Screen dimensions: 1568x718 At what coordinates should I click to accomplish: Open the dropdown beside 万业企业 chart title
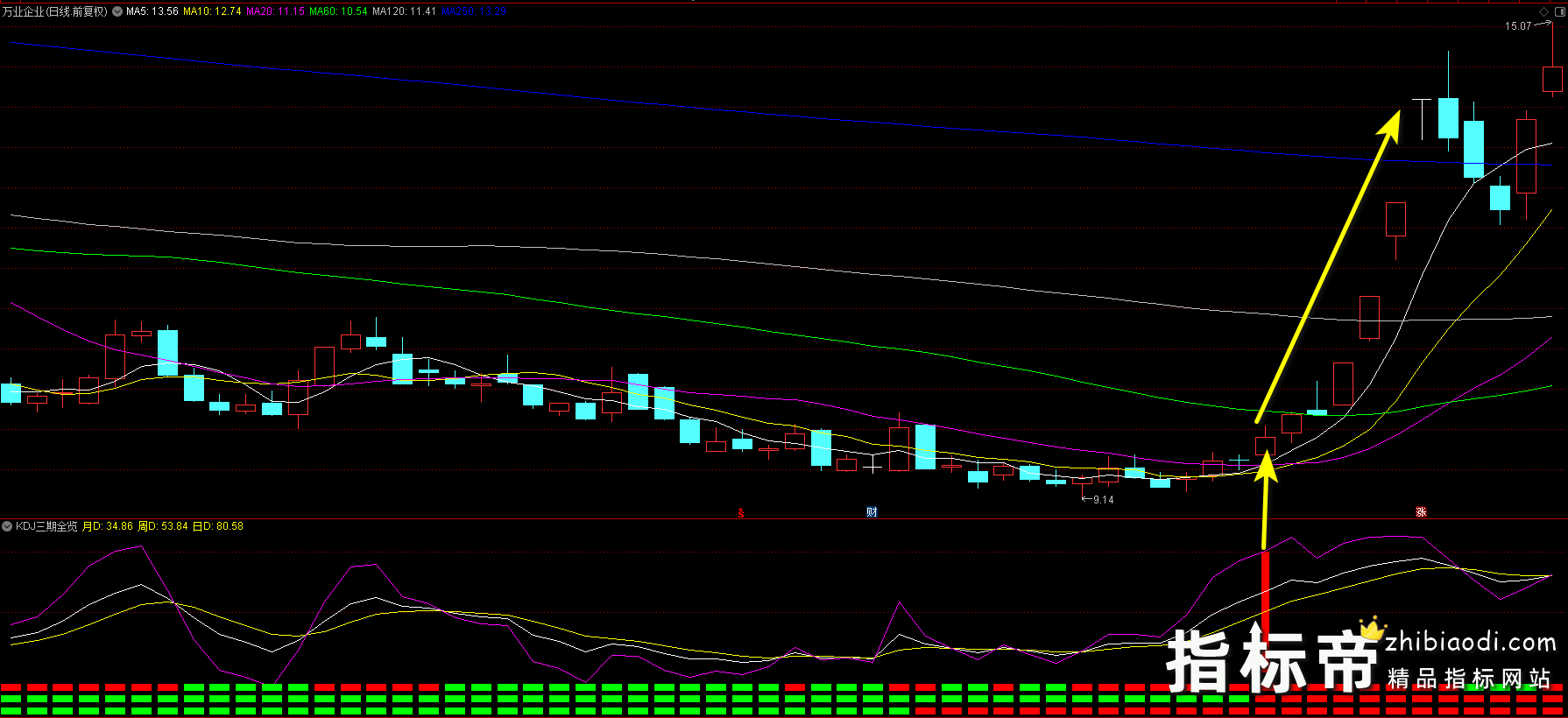117,11
